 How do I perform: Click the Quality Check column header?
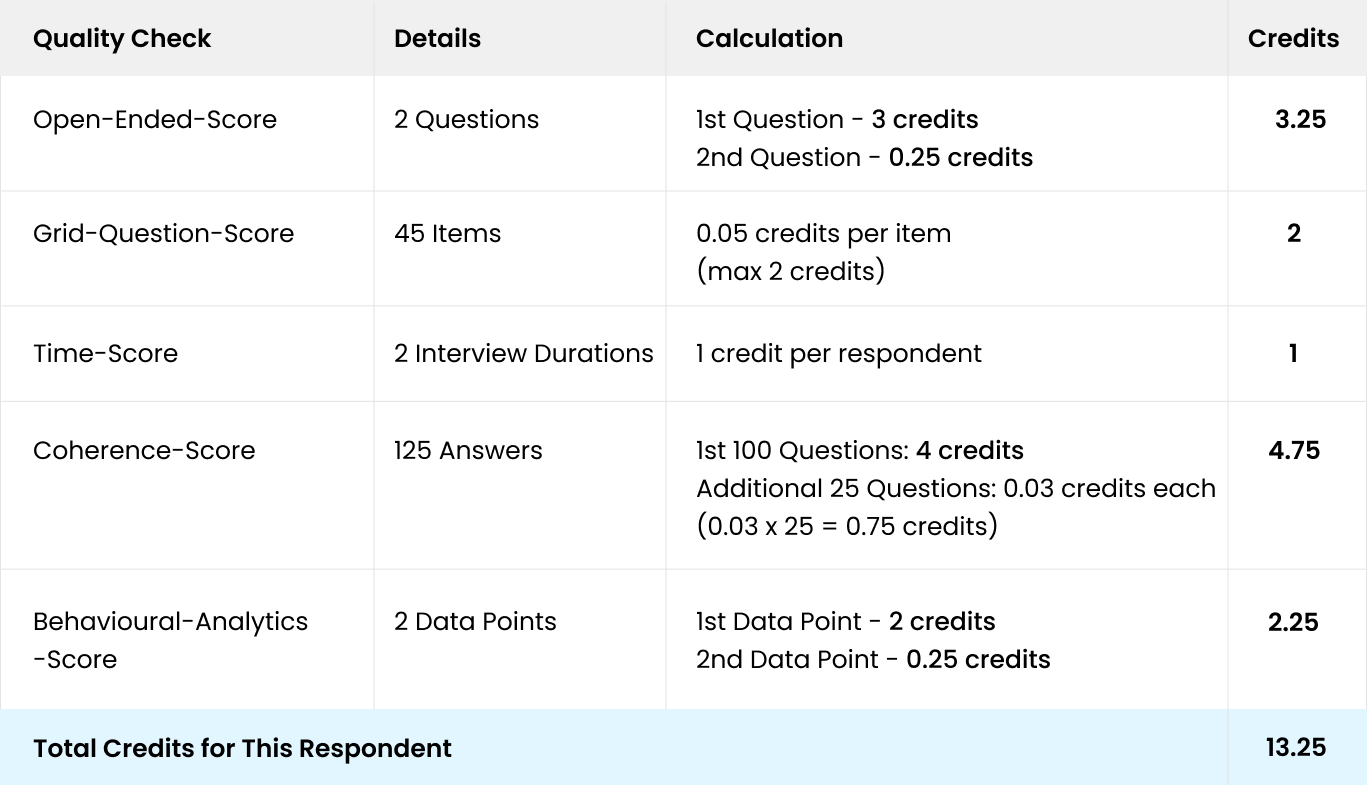coord(122,38)
